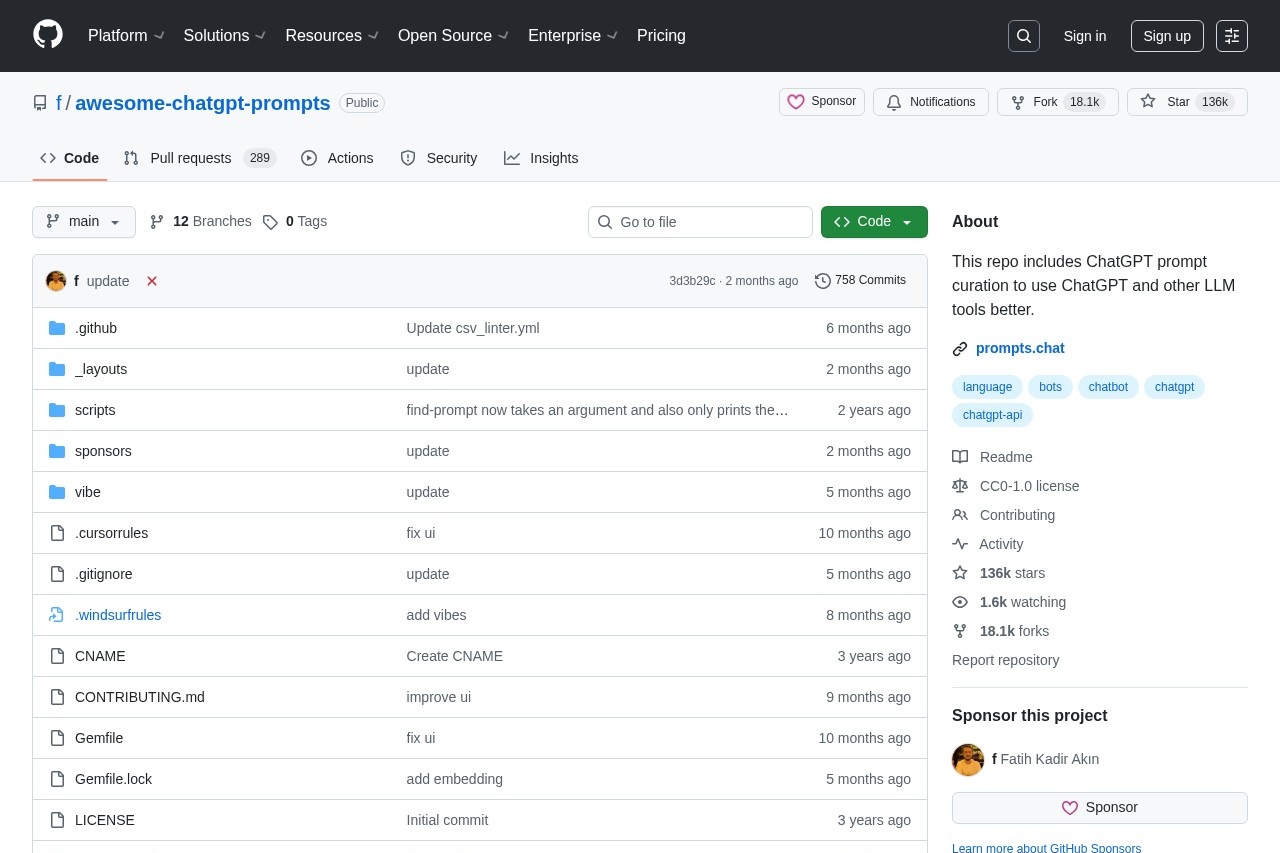Click the 0 Tags link

pos(295,221)
